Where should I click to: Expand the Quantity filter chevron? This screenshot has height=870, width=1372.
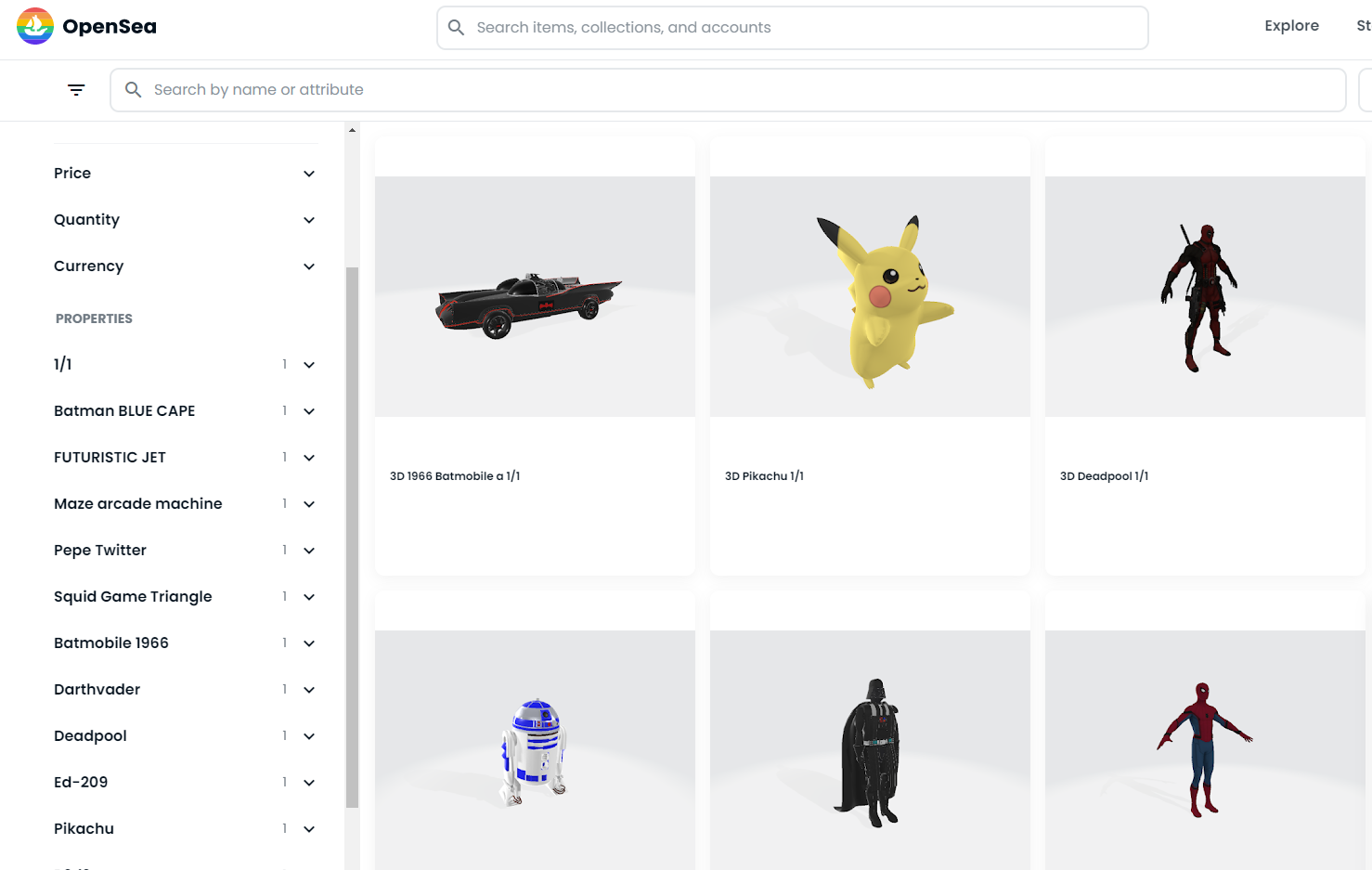tap(309, 220)
